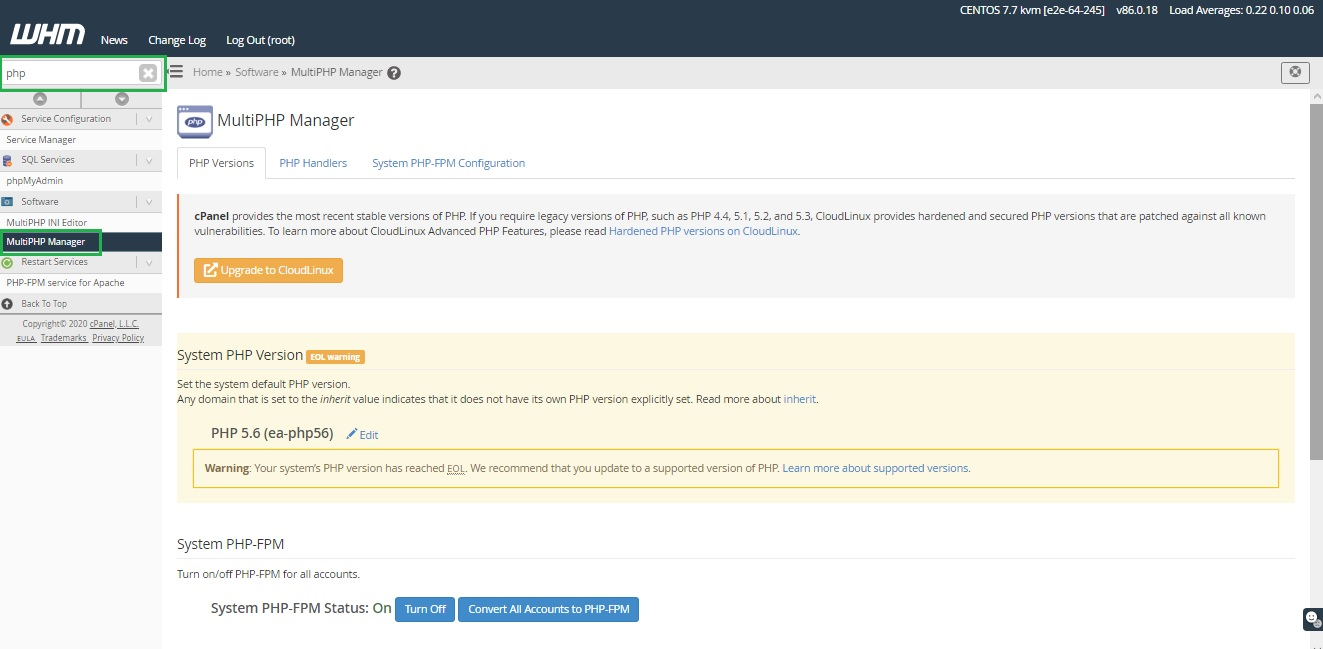Click inside the sidebar search field

[70, 73]
